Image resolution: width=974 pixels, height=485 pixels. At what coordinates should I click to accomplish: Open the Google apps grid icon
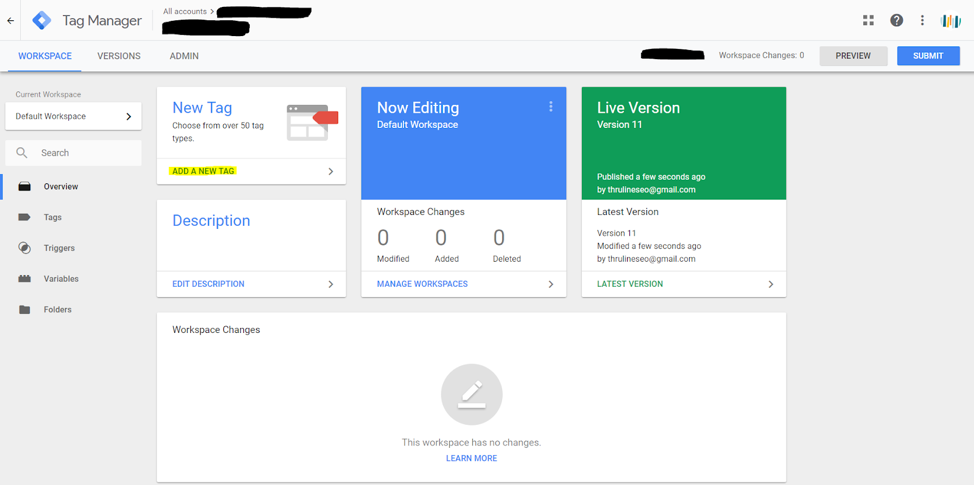coord(868,20)
